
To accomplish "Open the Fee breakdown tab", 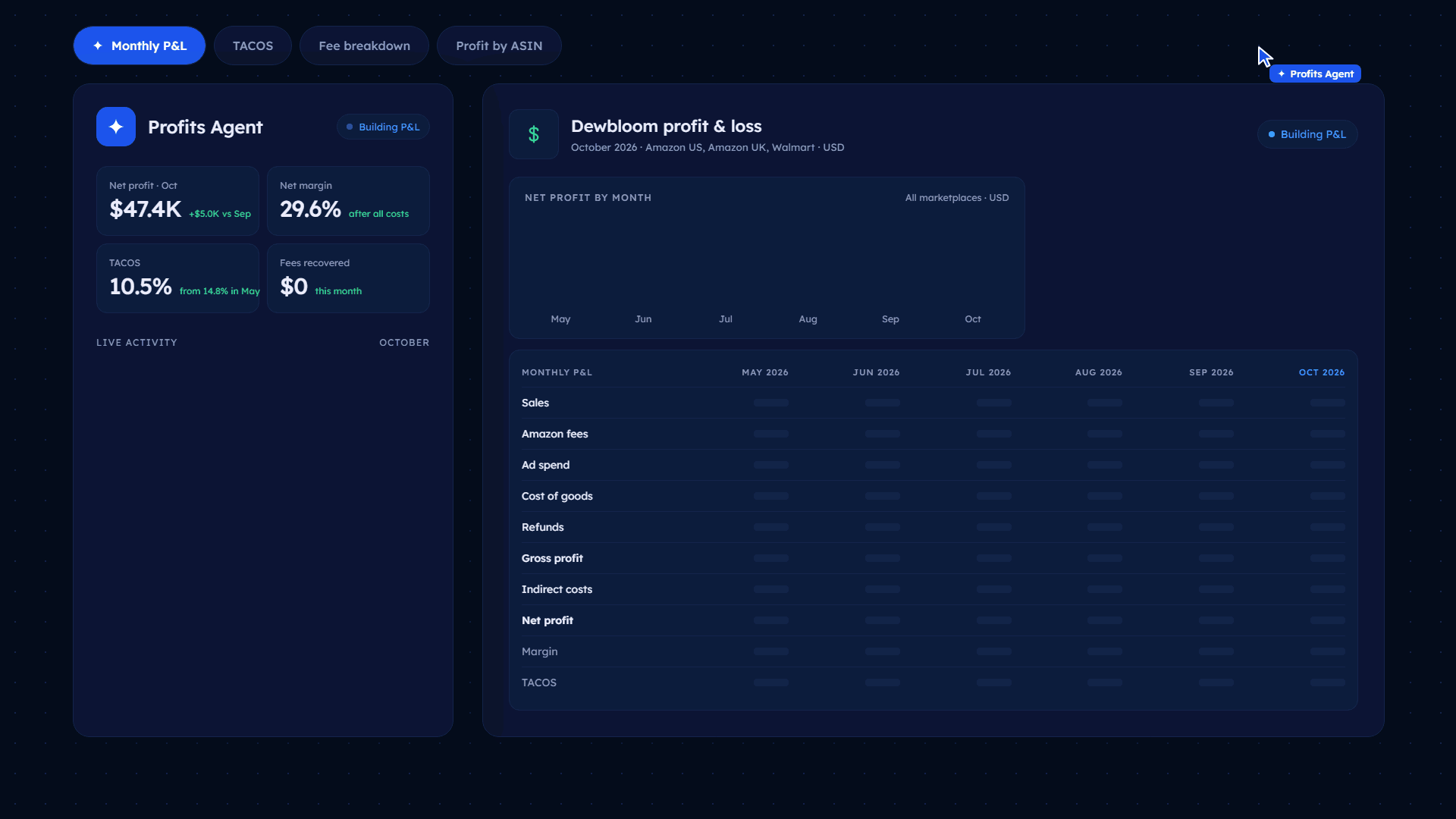I will tap(364, 45).
